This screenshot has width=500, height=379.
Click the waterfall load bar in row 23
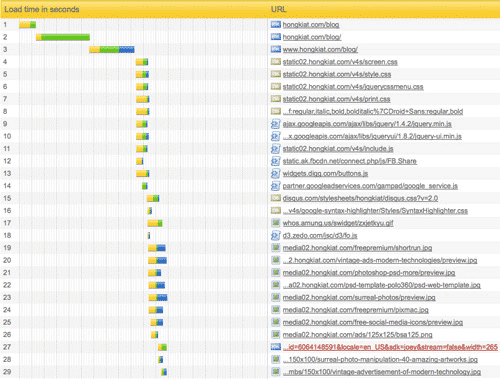tap(158, 297)
